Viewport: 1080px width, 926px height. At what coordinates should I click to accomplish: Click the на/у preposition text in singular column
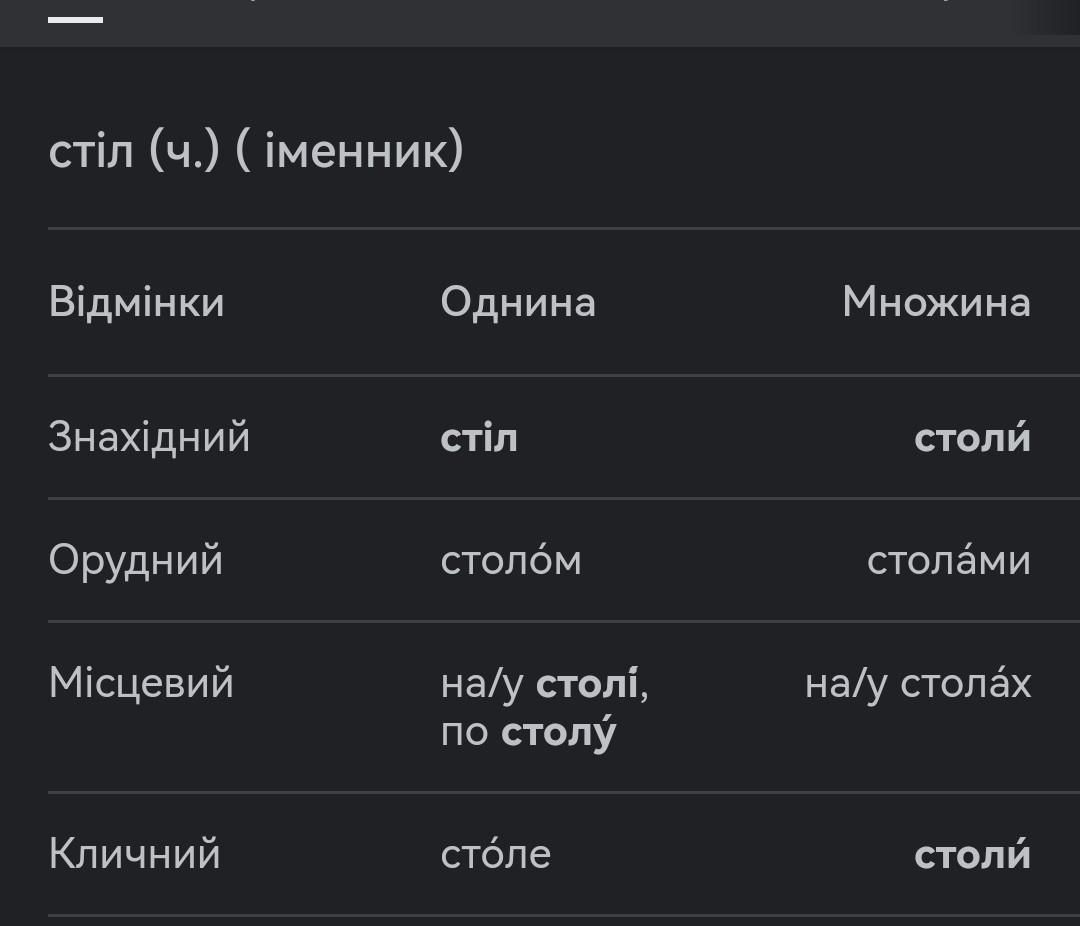482,686
